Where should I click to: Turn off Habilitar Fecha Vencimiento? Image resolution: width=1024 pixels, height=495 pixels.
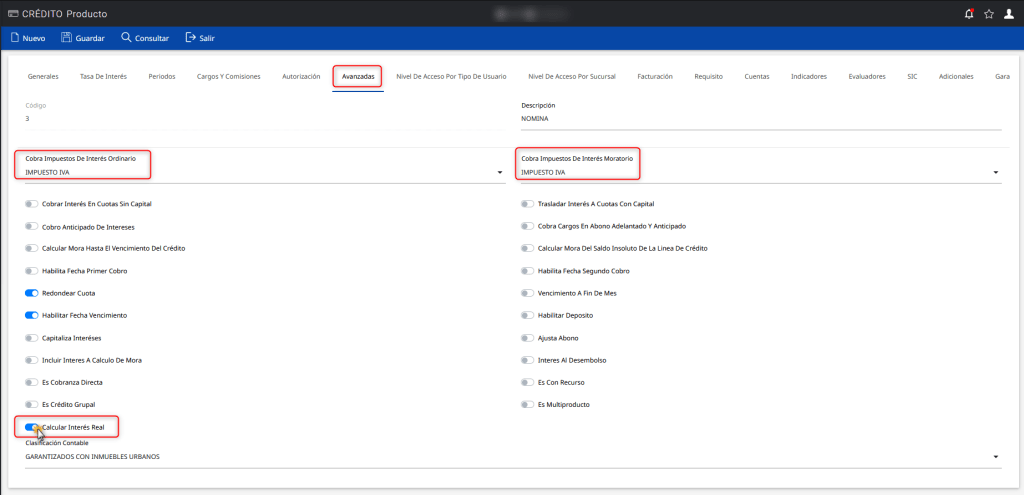[33, 315]
